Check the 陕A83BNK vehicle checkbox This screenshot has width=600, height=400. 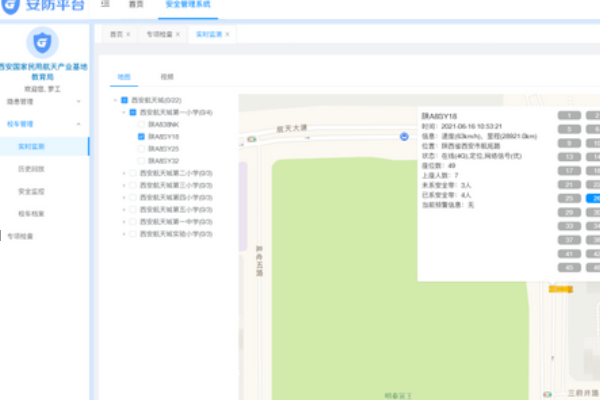(141, 125)
